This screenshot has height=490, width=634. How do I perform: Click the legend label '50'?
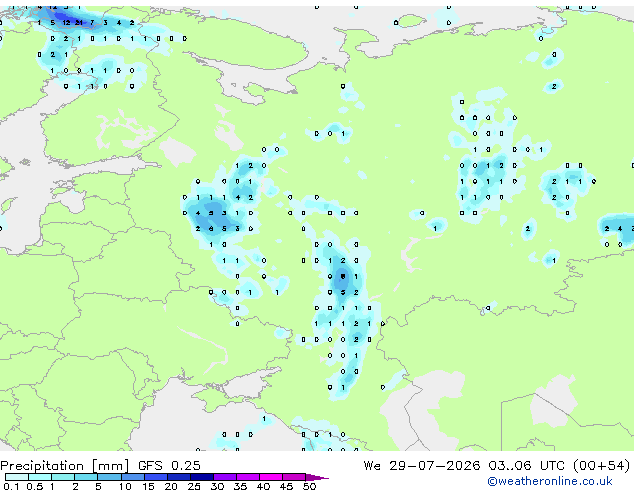(x=309, y=486)
